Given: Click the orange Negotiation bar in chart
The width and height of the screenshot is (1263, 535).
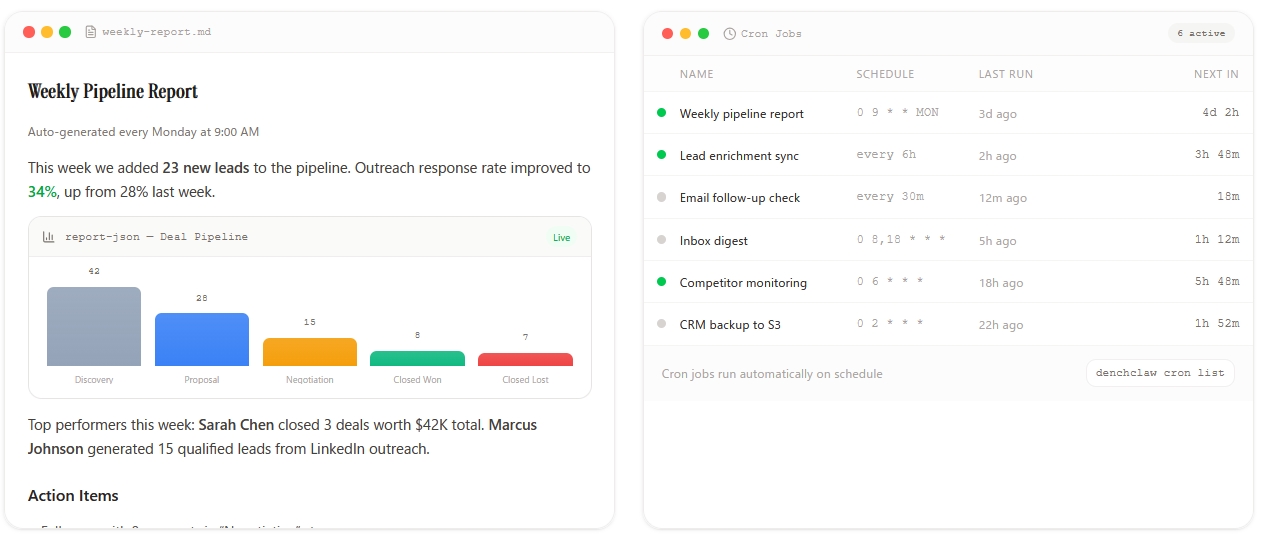Looking at the screenshot, I should tap(310, 352).
